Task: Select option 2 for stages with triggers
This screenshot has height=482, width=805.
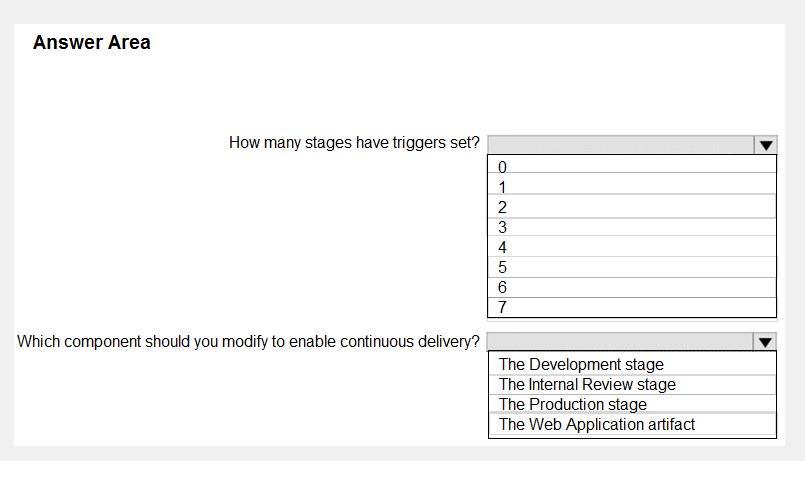Action: [x=632, y=207]
